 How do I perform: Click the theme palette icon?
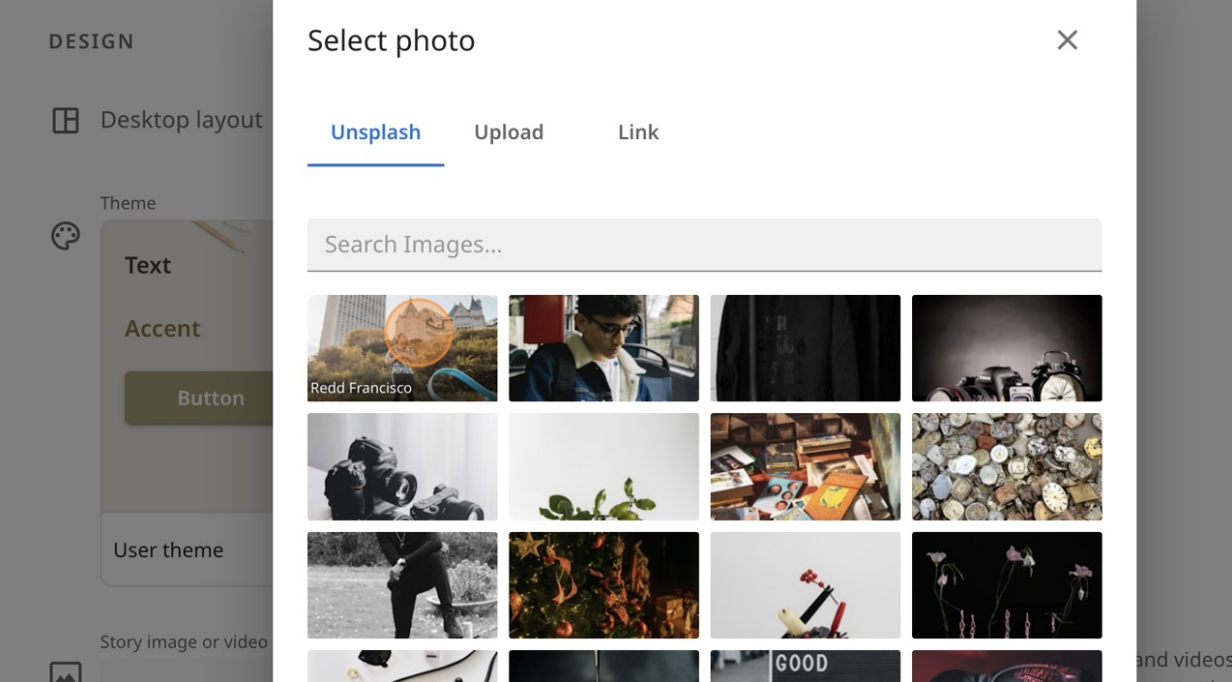click(x=65, y=236)
